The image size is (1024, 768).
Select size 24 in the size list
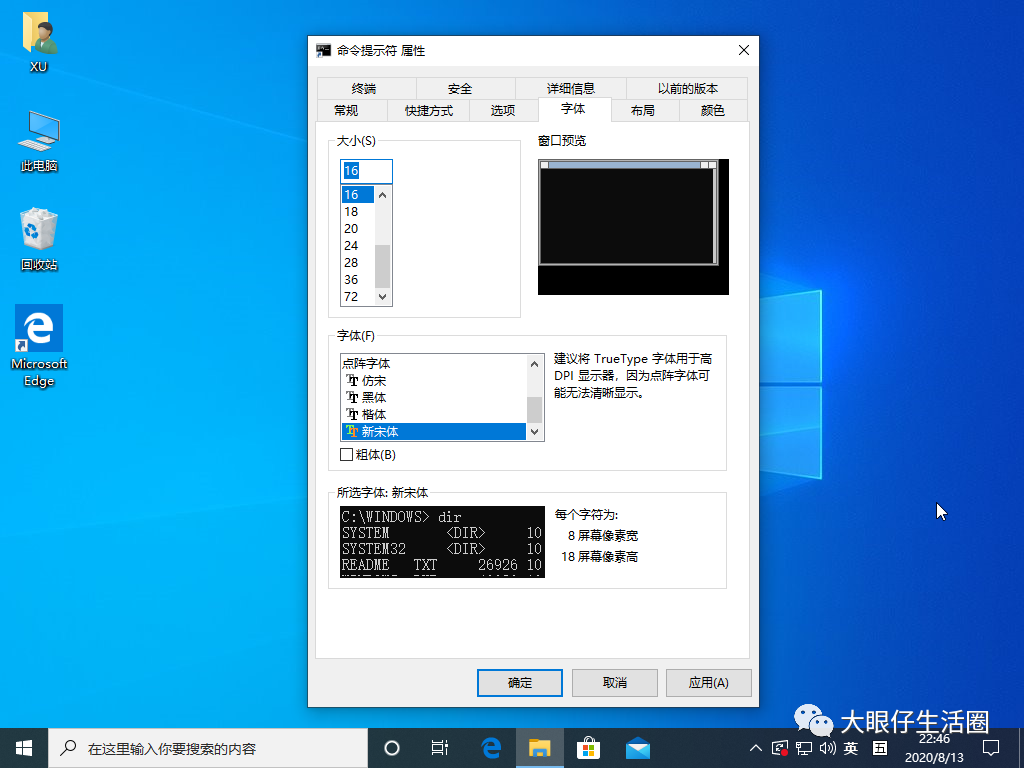358,246
